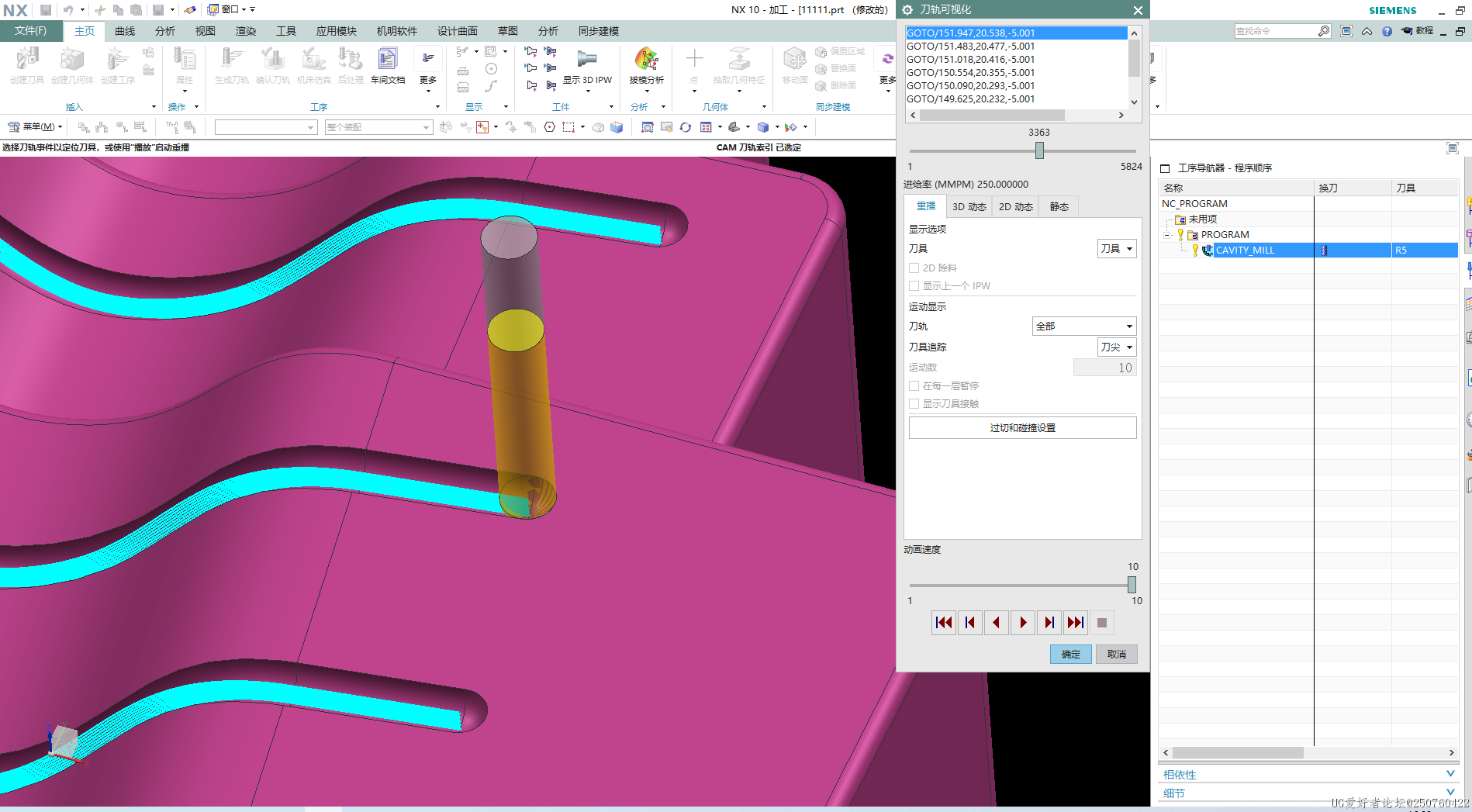The width and height of the screenshot is (1472, 812).
Task: Toggle the 2D 除料 checkbox
Action: [914, 268]
